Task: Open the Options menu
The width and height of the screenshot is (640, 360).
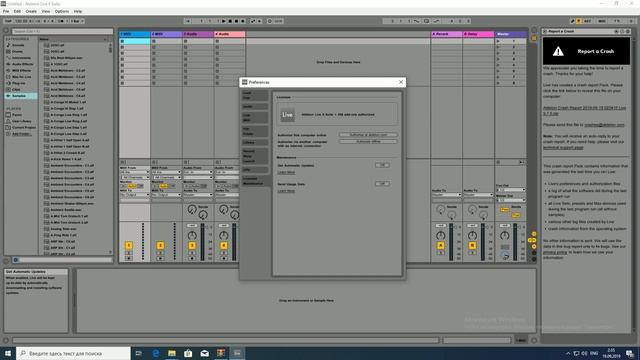Action: coord(62,11)
